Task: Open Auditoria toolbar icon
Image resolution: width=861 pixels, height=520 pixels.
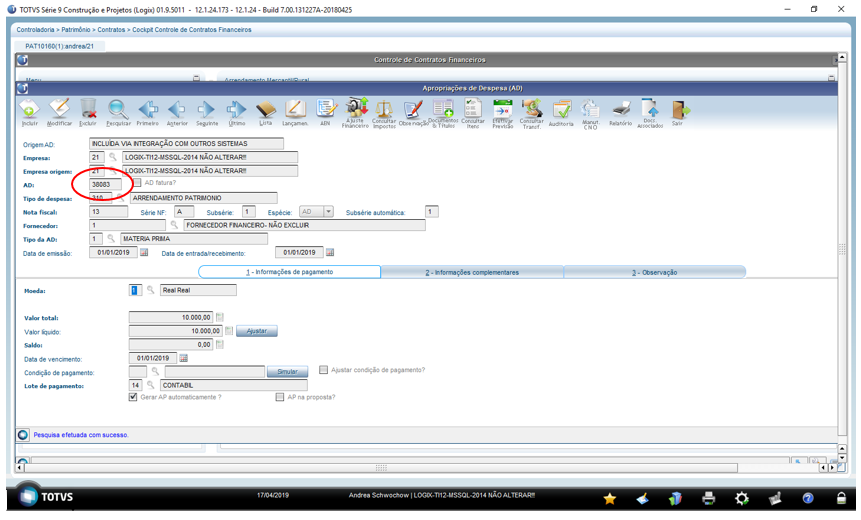Action: tap(561, 112)
